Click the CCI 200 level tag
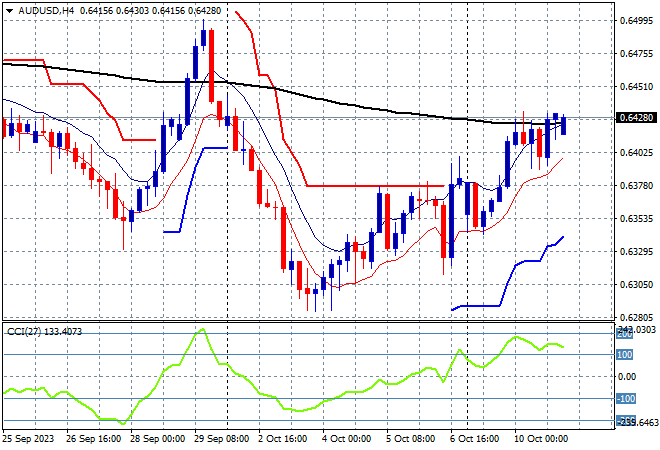The image size is (660, 450). pyautogui.click(x=624, y=334)
